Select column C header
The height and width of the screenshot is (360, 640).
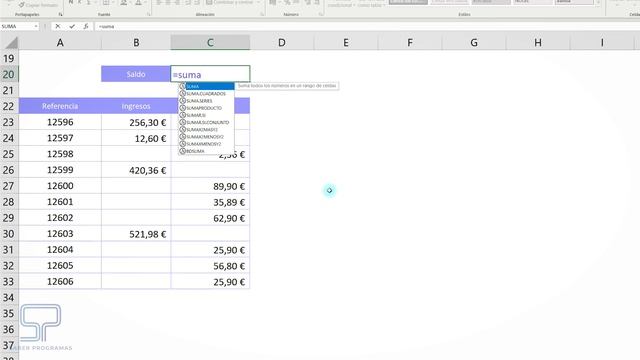[210, 42]
